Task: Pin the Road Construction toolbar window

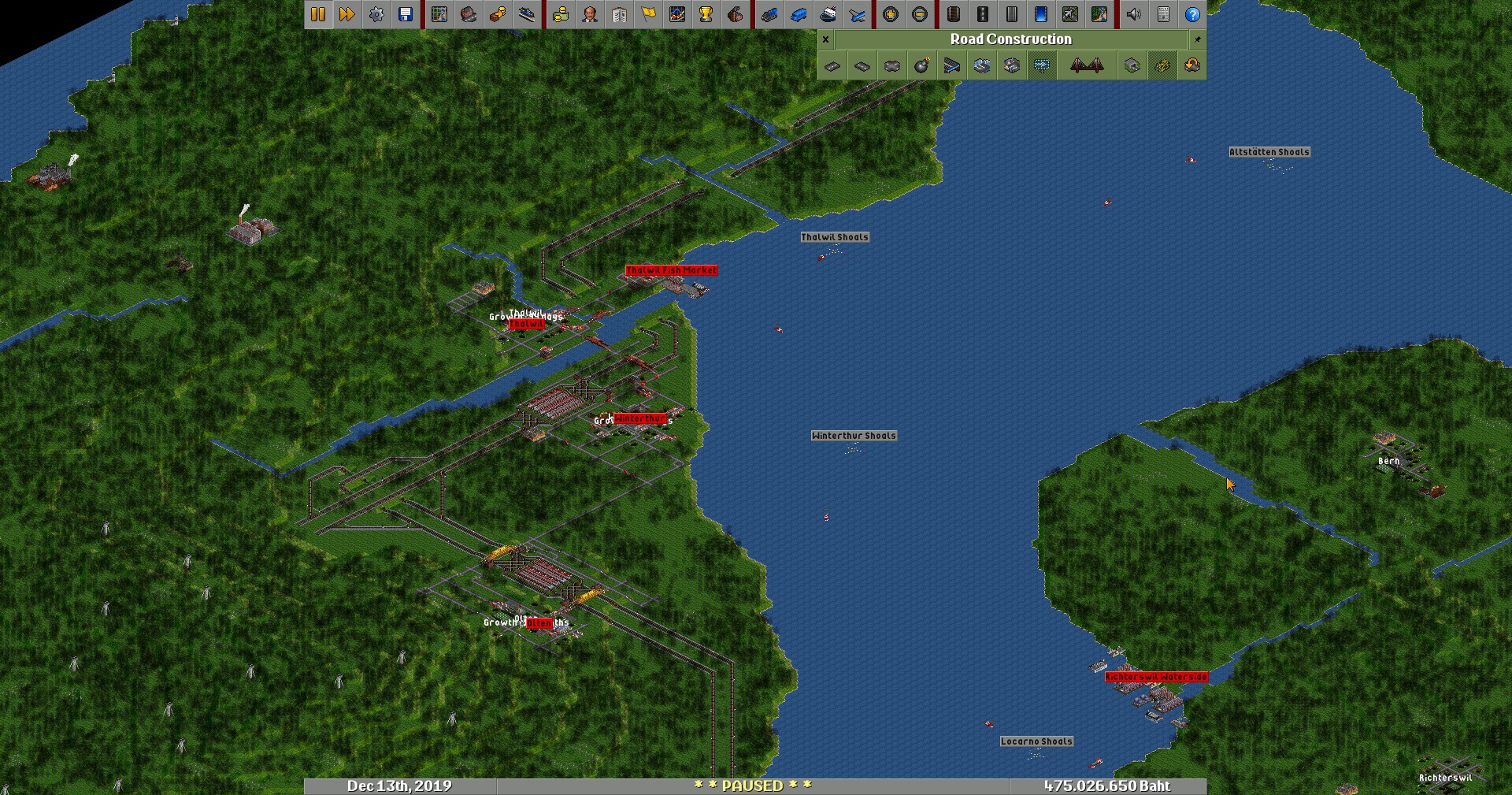Action: pyautogui.click(x=1197, y=39)
